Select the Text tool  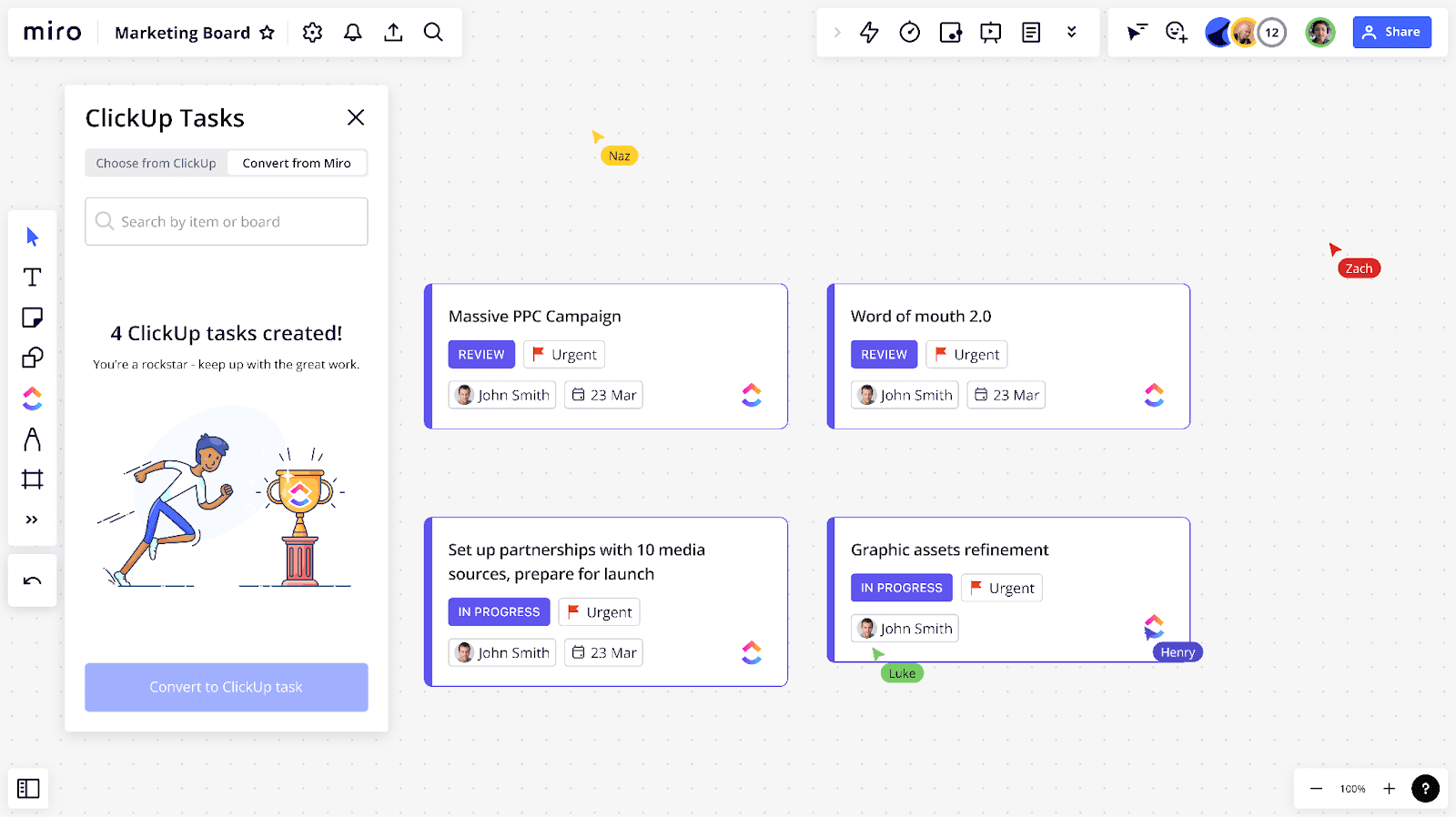(x=33, y=277)
